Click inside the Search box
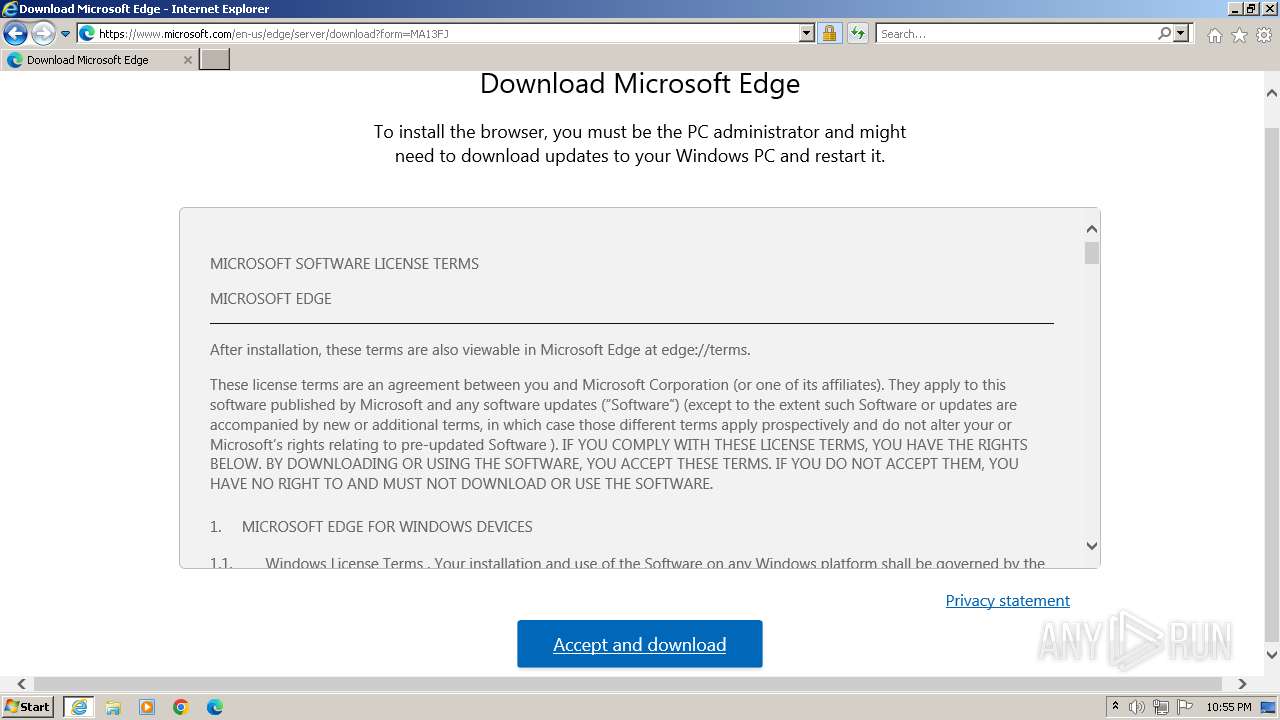Screen dimensions: 1280x720 [1016, 33]
